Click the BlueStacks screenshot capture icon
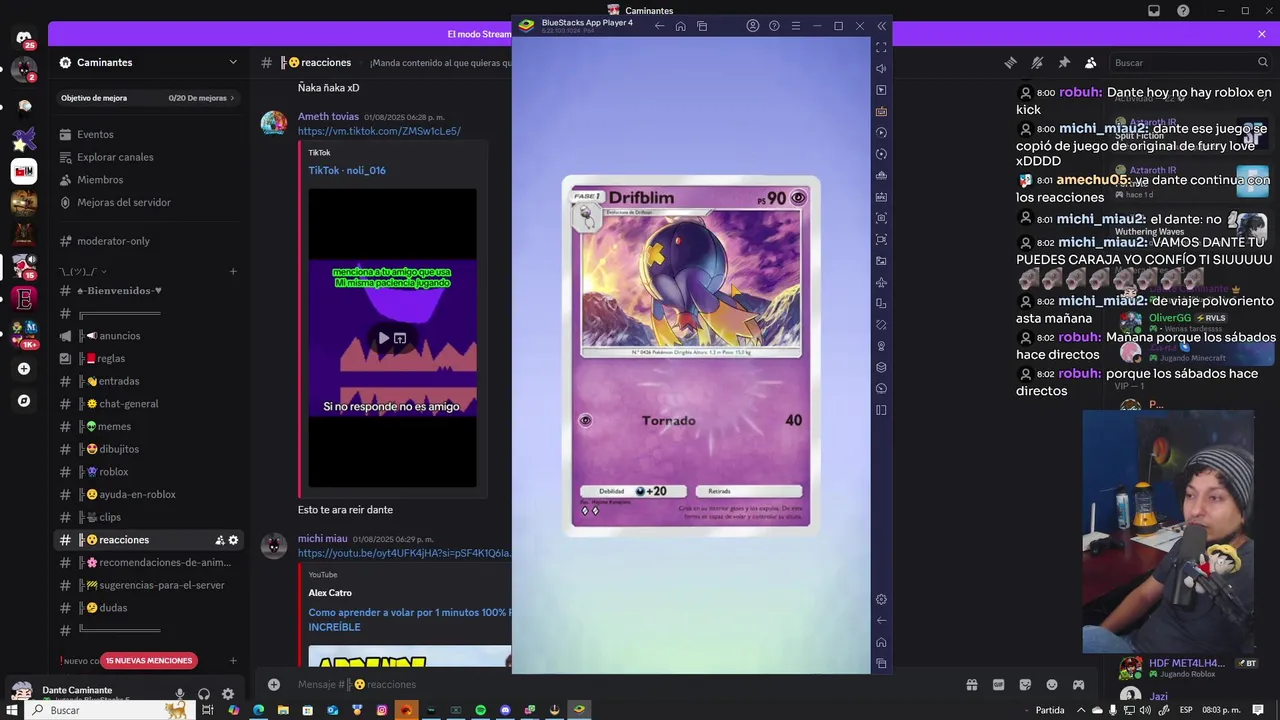1280x720 pixels. 881,218
